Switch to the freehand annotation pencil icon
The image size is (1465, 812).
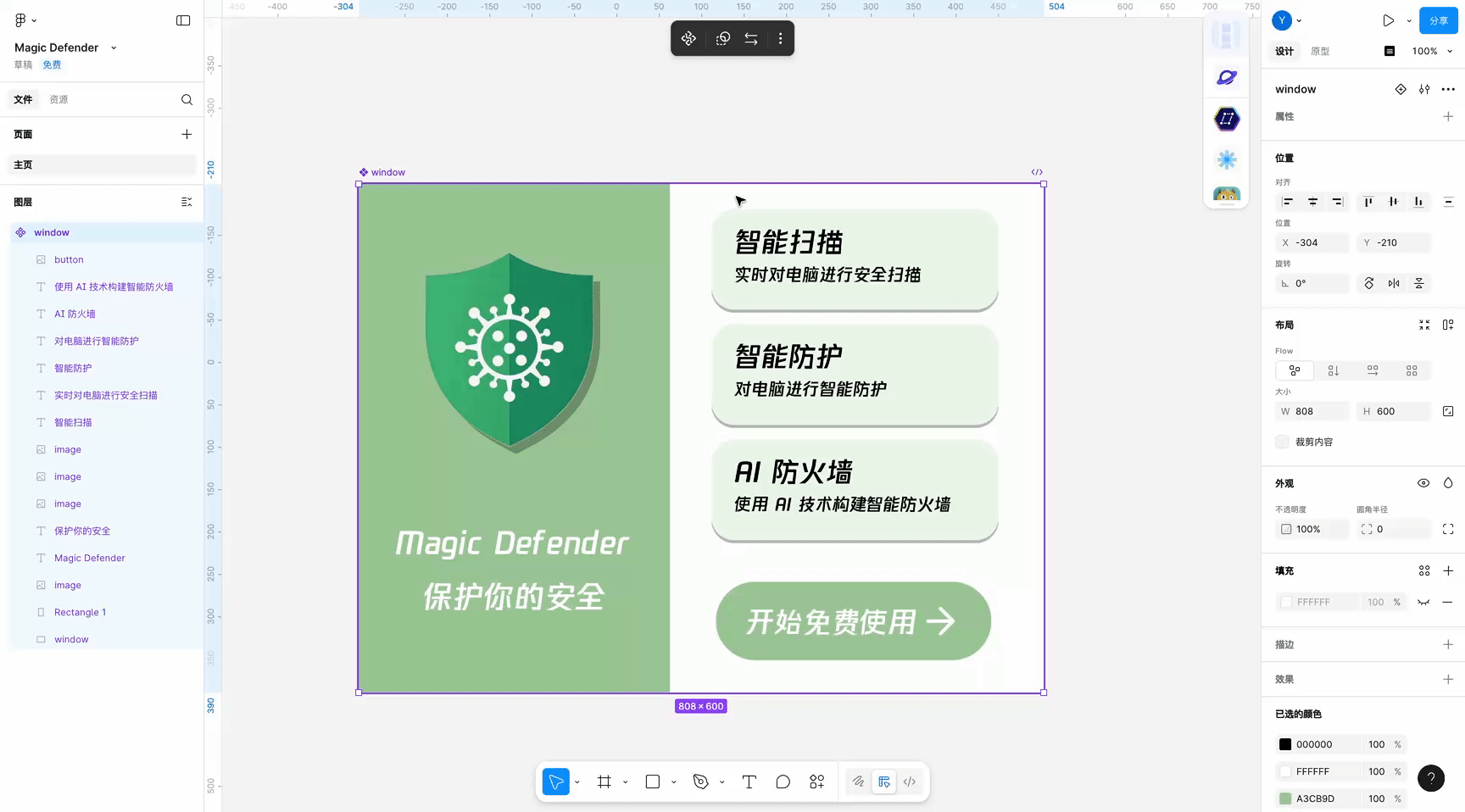[x=858, y=781]
